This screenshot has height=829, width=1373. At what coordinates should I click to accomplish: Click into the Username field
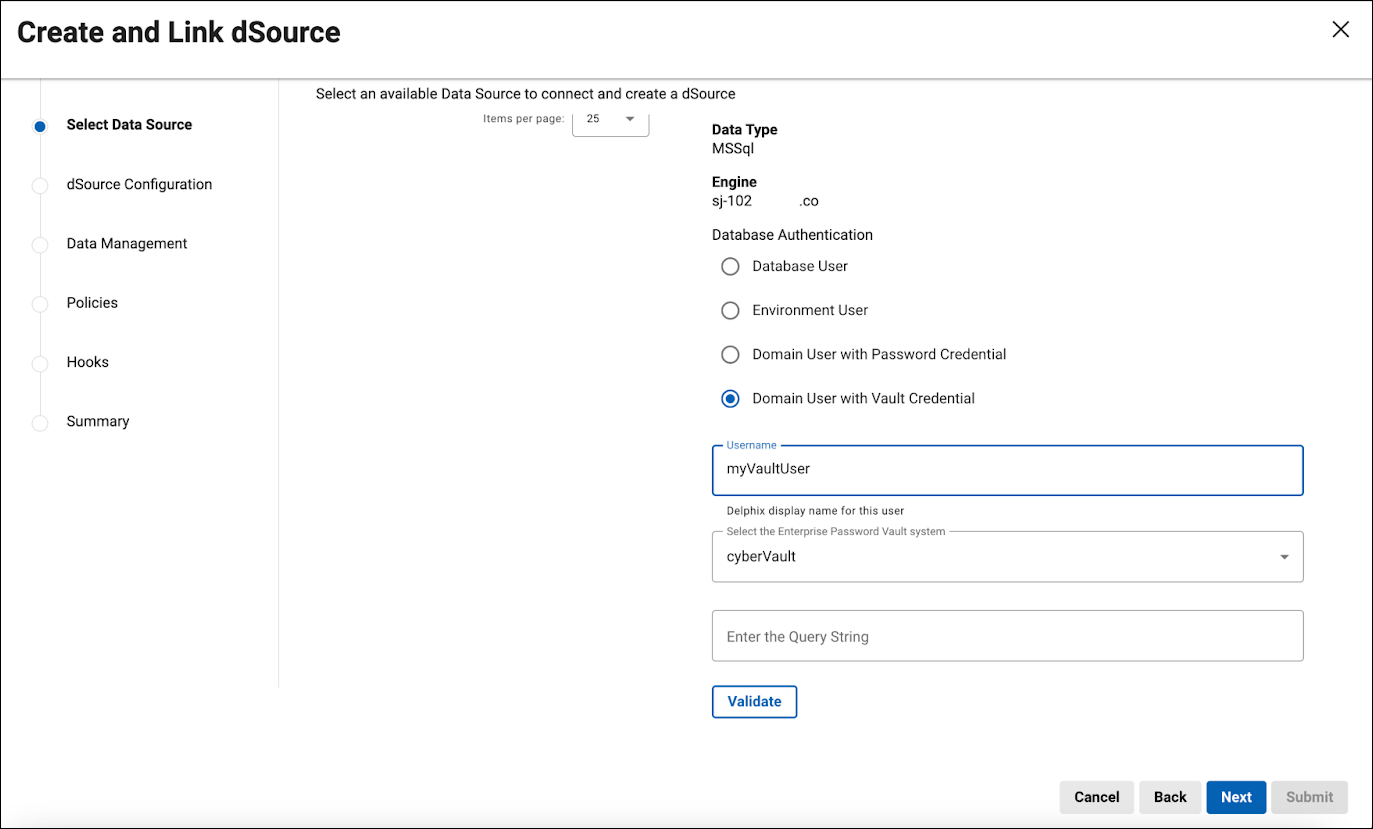(1006, 469)
